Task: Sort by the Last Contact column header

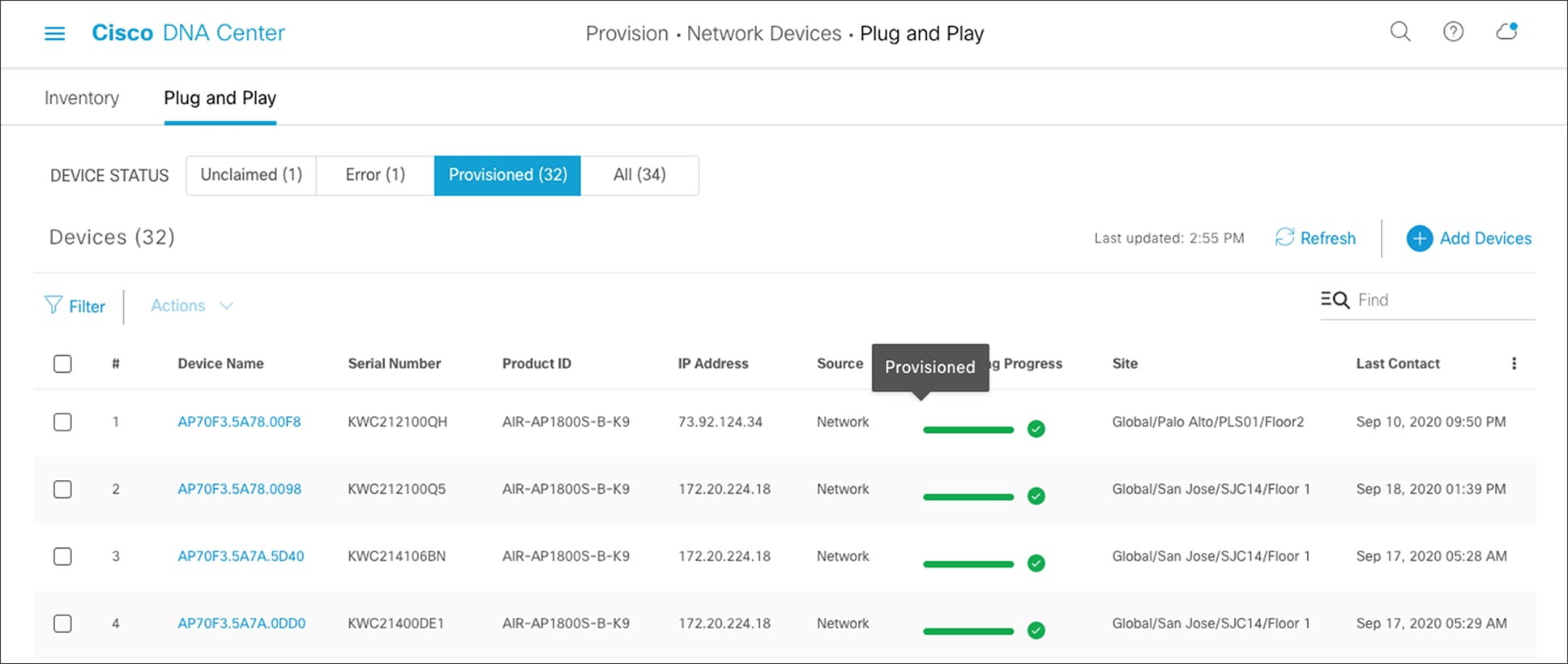Action: pyautogui.click(x=1398, y=363)
